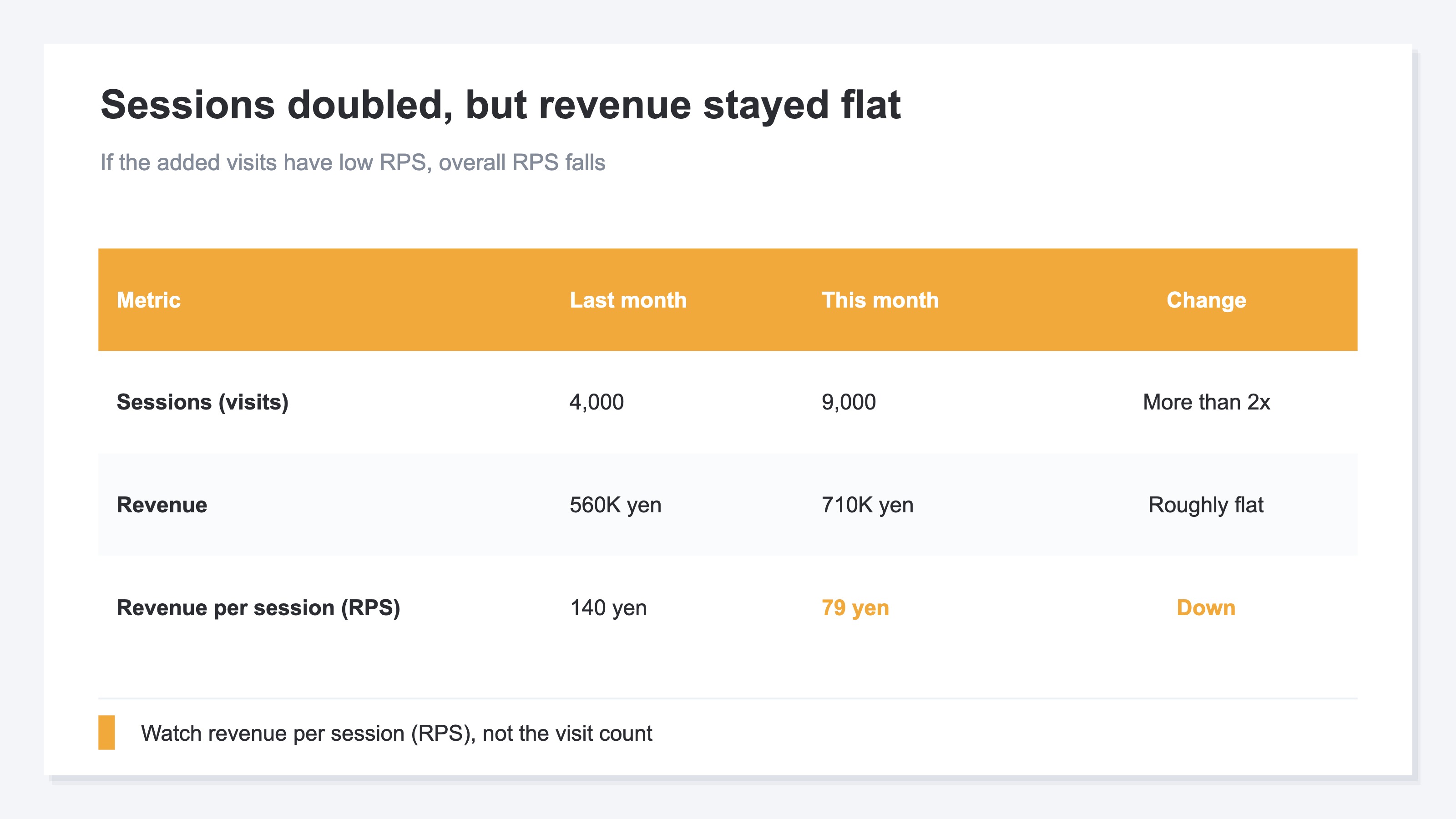Select the 'More than 2x' change cell
The image size is (1456, 819).
coord(1206,402)
